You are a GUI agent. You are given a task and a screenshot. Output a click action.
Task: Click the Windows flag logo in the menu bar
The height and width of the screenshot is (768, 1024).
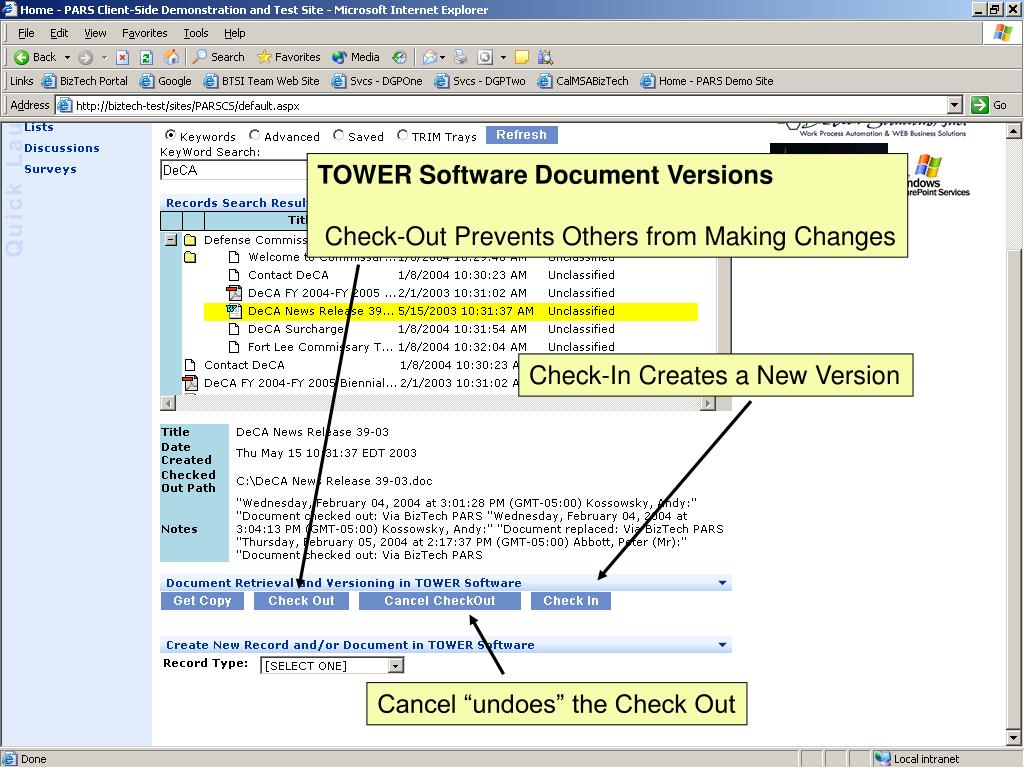1002,33
